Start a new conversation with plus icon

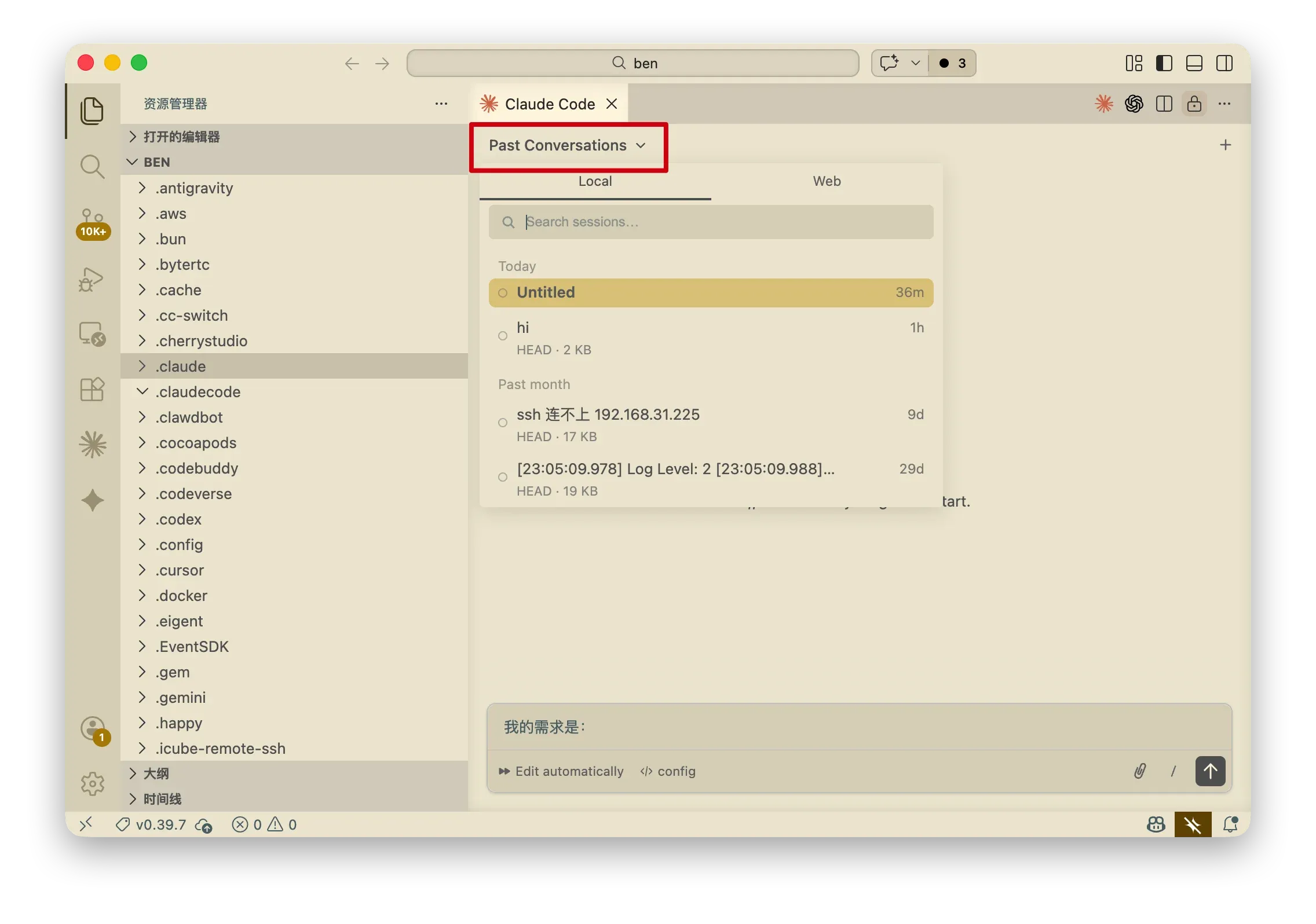coord(1225,145)
